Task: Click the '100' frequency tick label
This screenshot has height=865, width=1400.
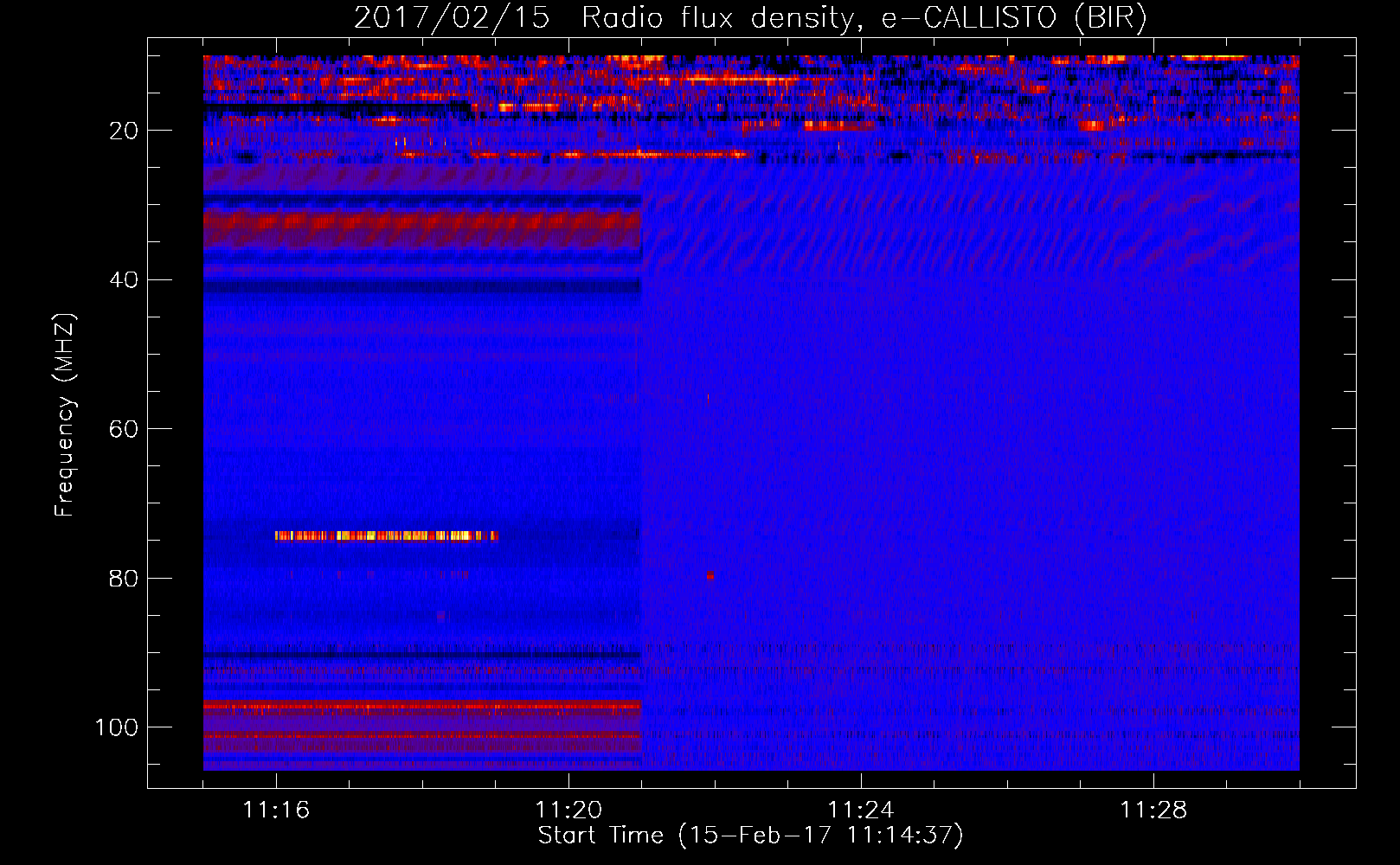Action: [x=117, y=727]
